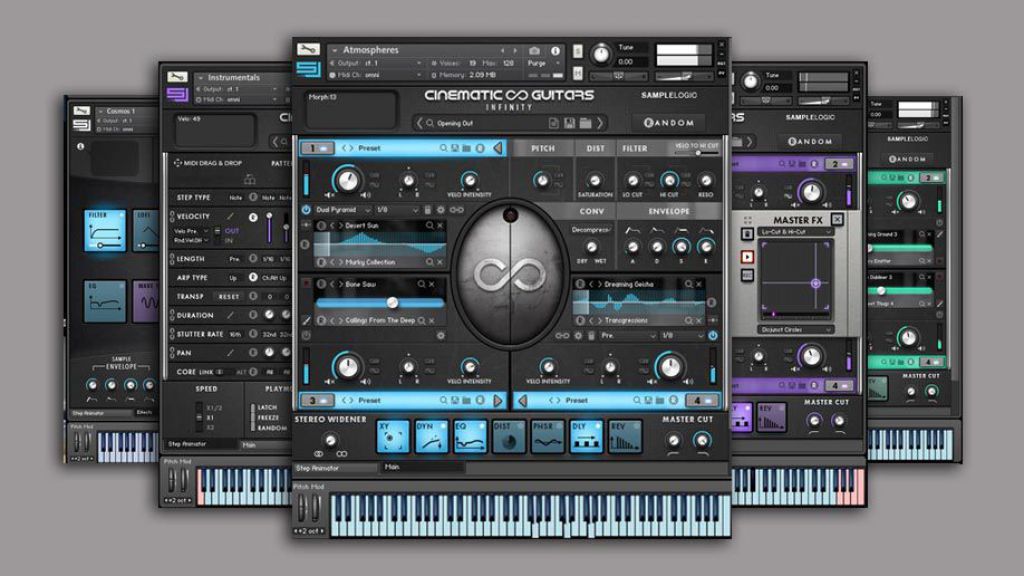
Task: Save the Opening Out preset with disk icon
Action: click(569, 123)
